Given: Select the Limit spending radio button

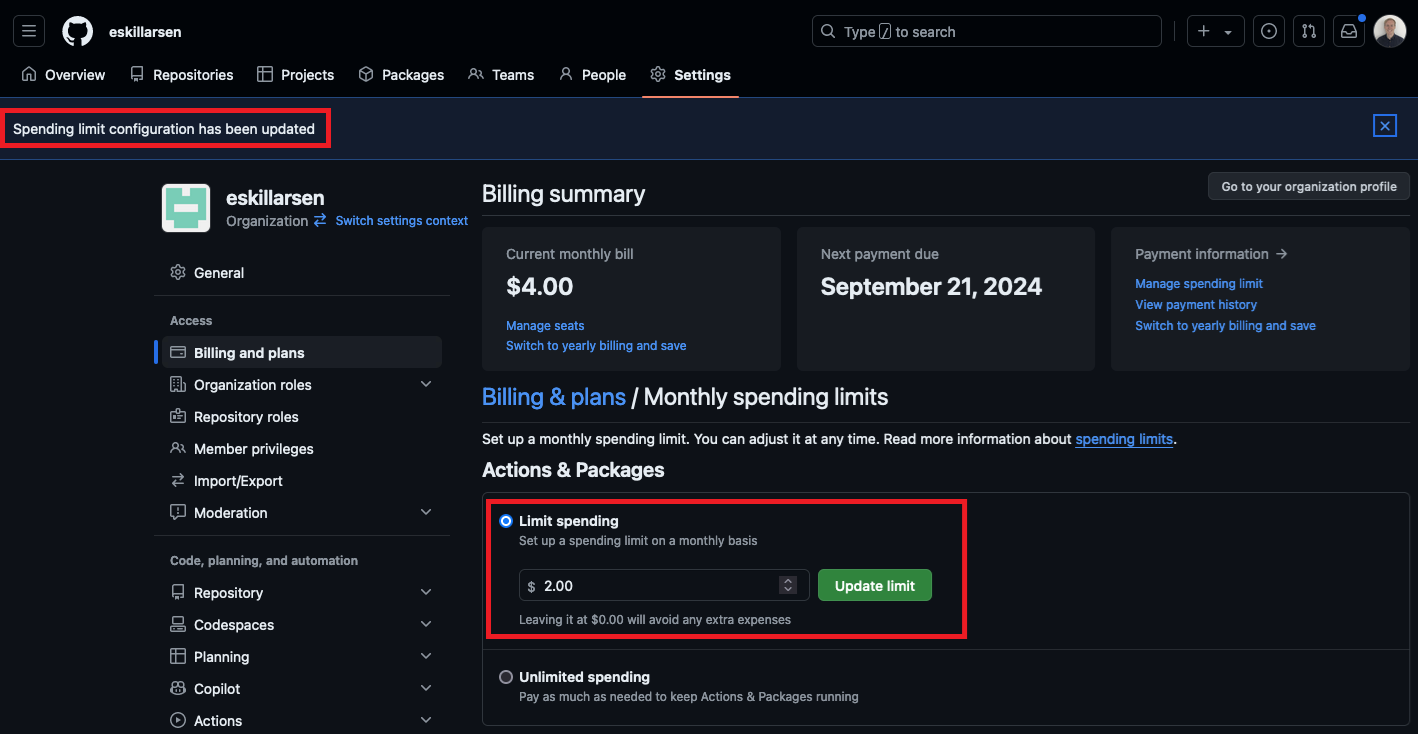Looking at the screenshot, I should tap(506, 521).
